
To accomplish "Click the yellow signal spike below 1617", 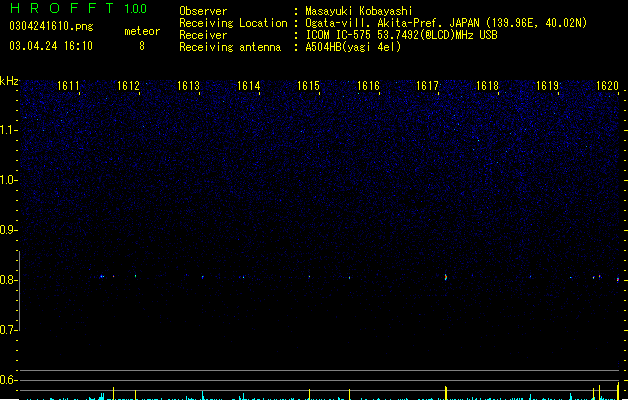I will [x=446, y=393].
